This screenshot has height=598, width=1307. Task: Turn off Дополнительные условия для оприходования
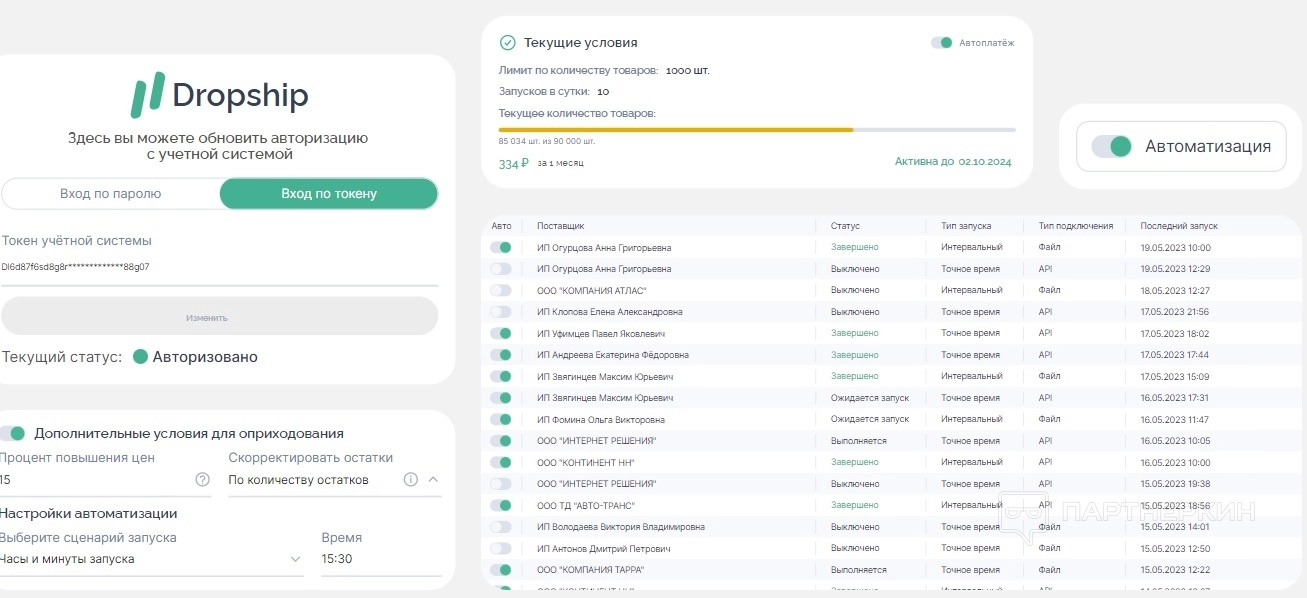click(12, 433)
